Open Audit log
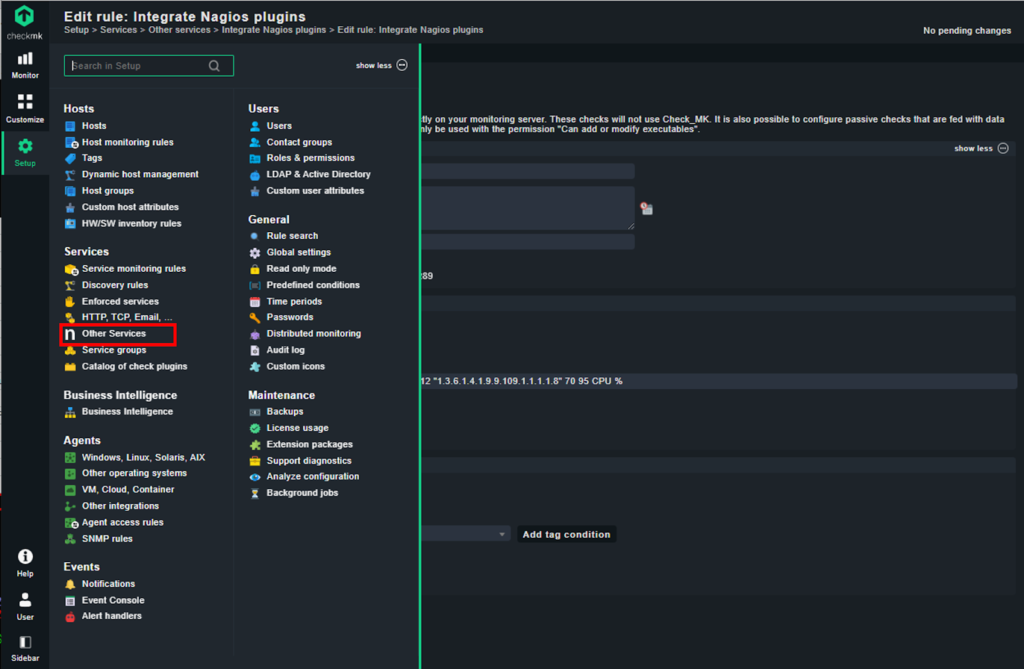Image resolution: width=1024 pixels, height=669 pixels. (285, 350)
